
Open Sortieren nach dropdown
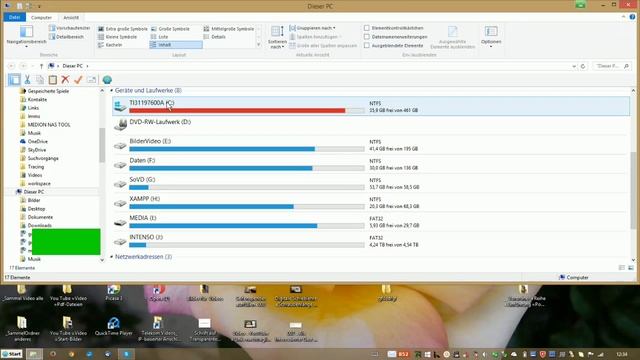point(277,37)
